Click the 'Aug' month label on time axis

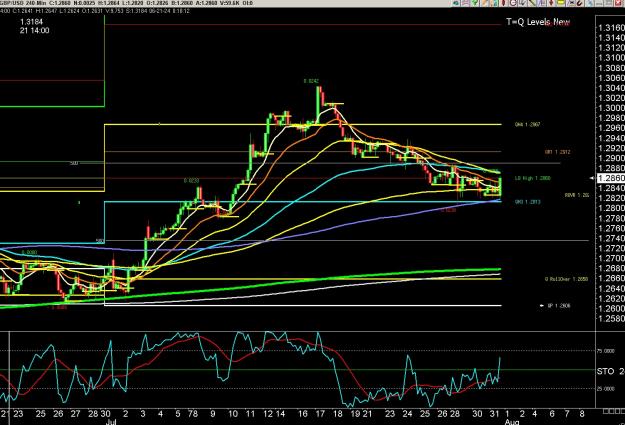tap(512, 422)
